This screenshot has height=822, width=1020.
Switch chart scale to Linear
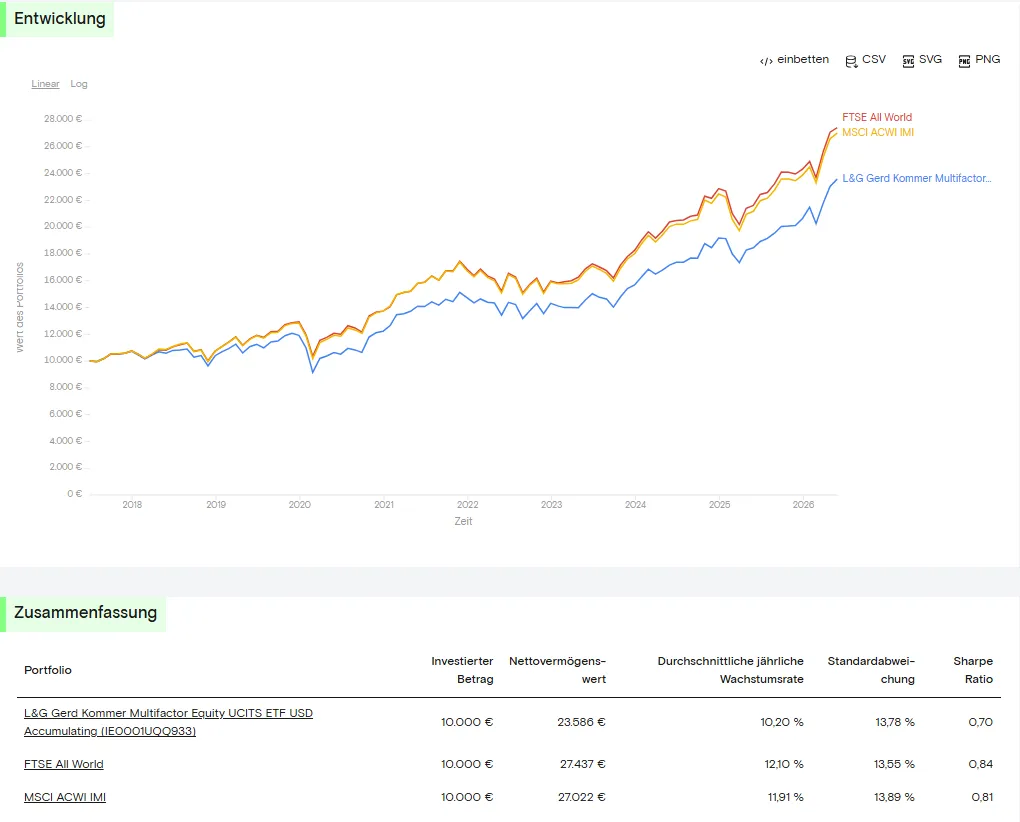click(x=46, y=84)
